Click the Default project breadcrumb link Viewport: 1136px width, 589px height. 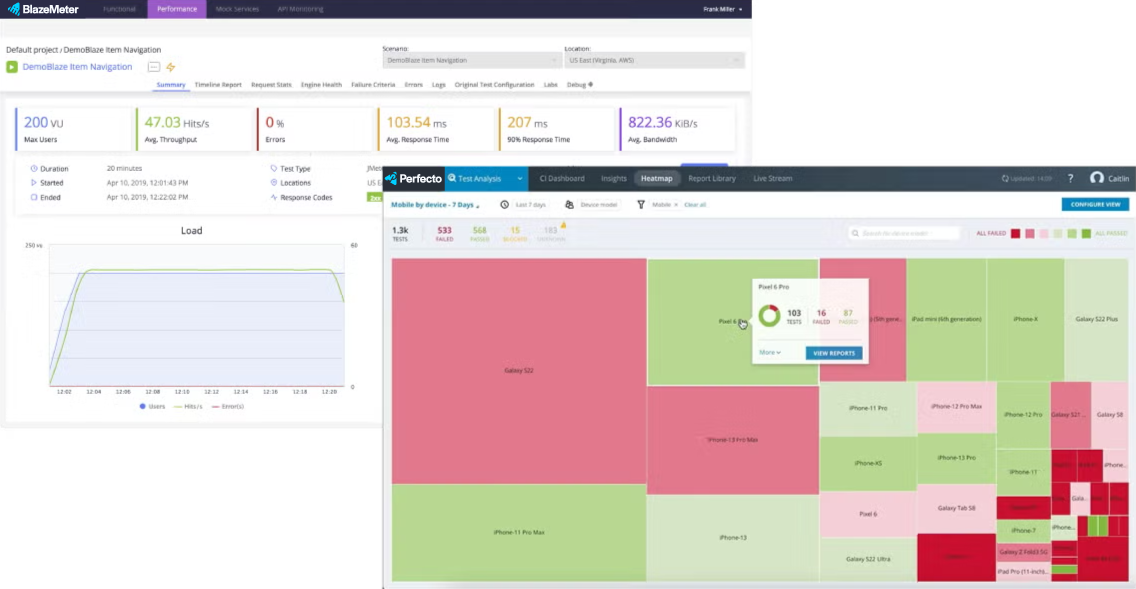(31, 50)
